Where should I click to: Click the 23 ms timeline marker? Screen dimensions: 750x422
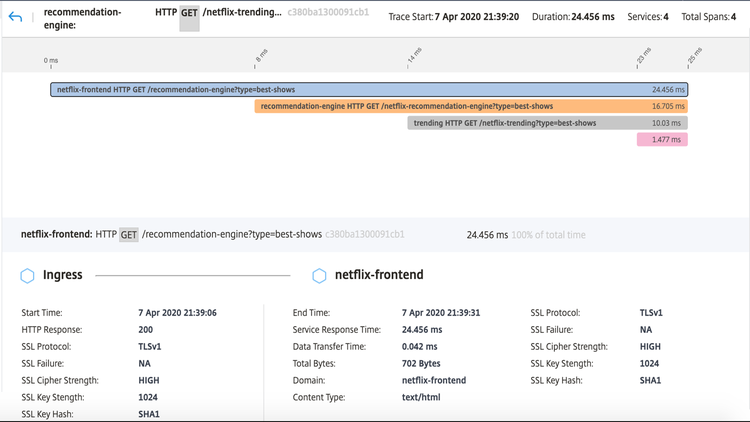click(x=644, y=56)
